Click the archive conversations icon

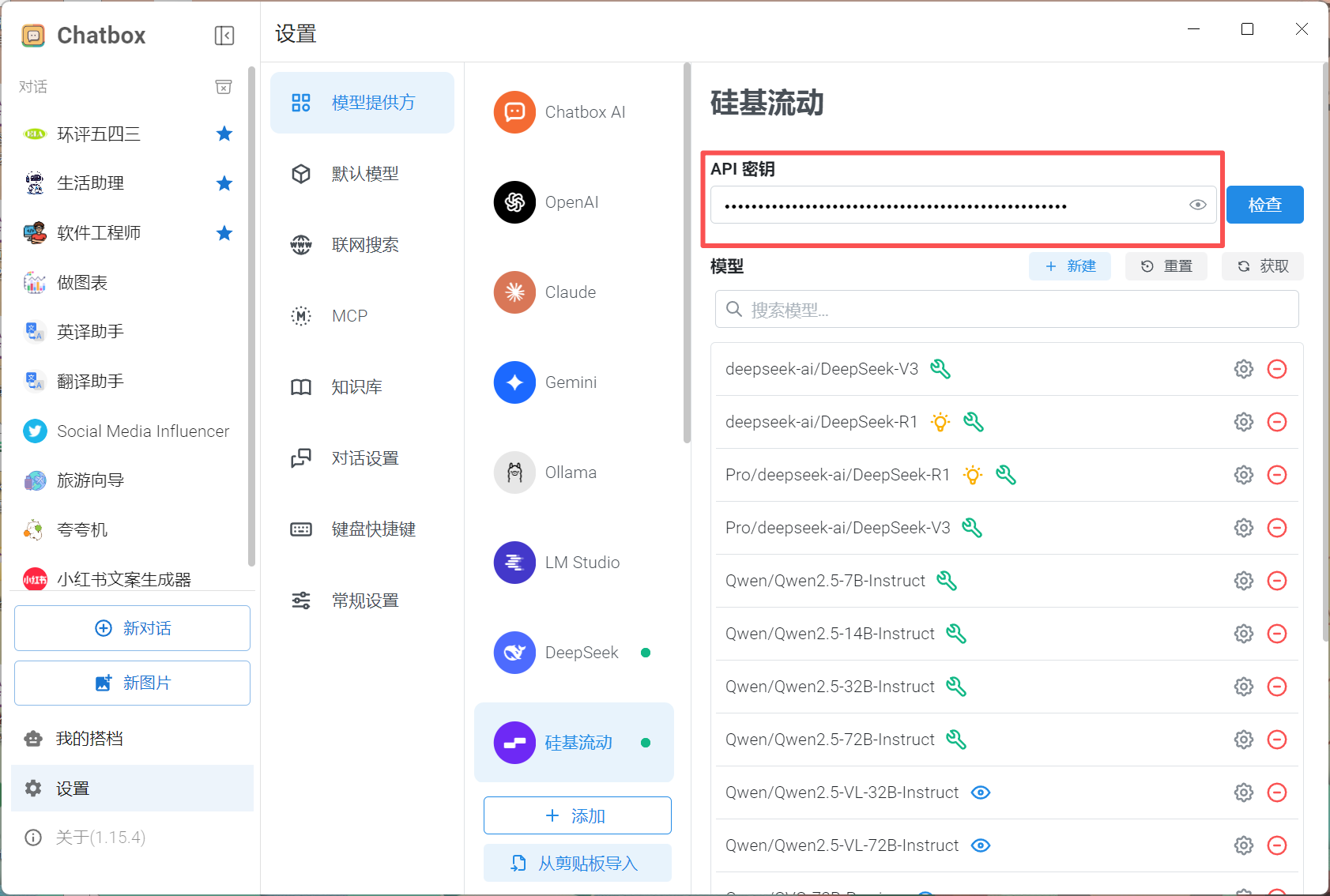(x=224, y=87)
